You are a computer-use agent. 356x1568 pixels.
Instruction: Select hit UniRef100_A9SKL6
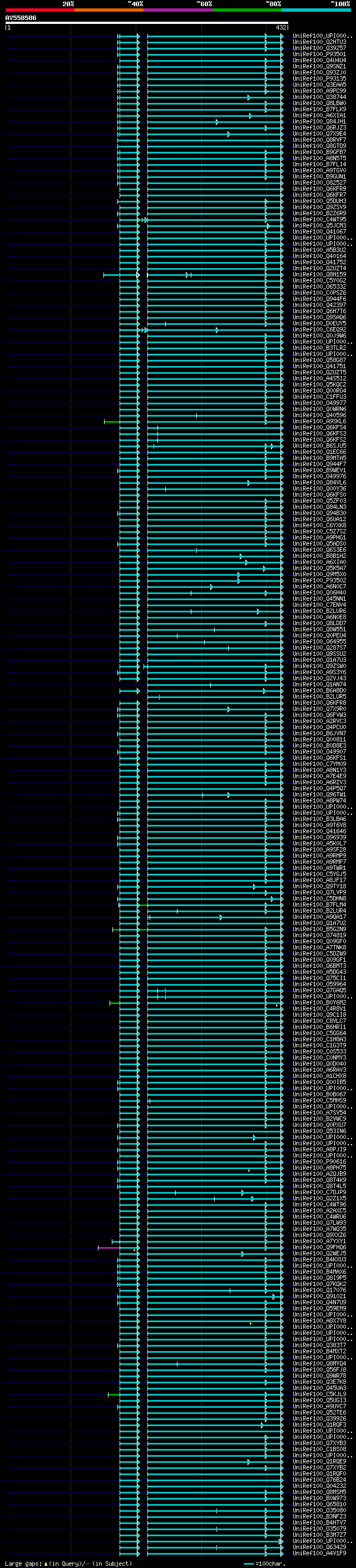[x=319, y=421]
